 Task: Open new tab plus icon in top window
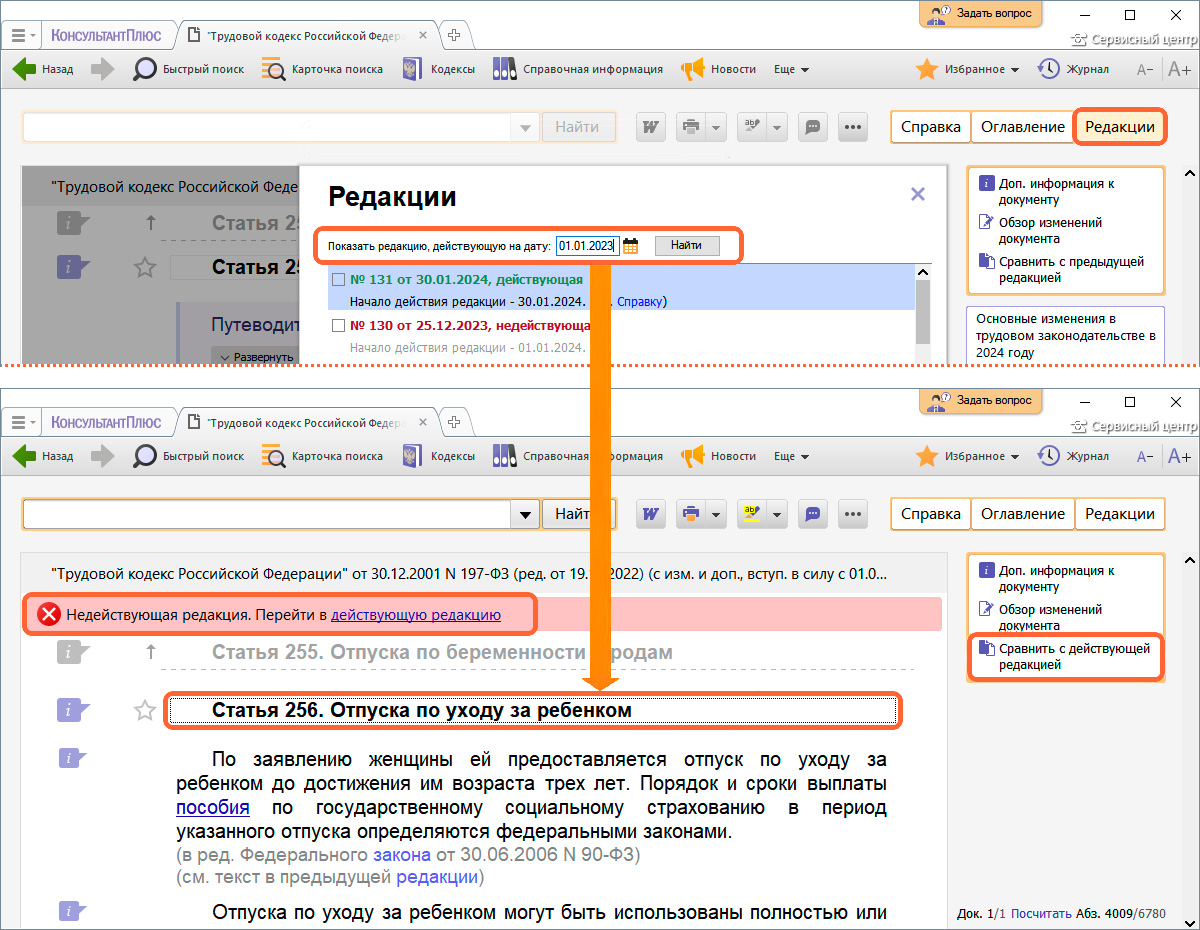tap(454, 35)
